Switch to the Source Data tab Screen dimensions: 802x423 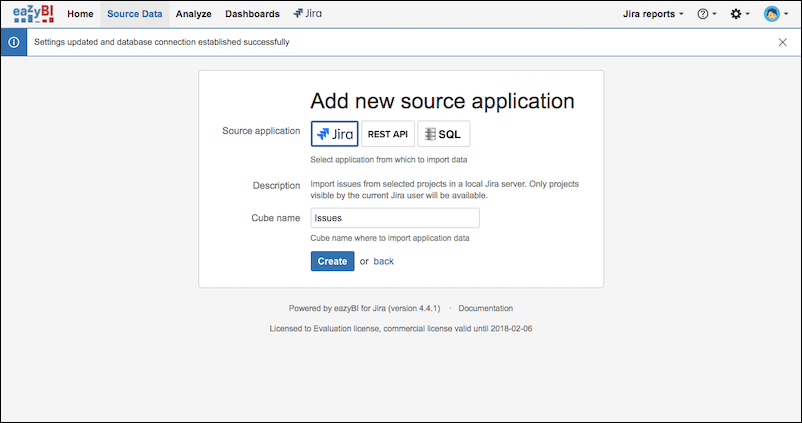click(x=134, y=14)
